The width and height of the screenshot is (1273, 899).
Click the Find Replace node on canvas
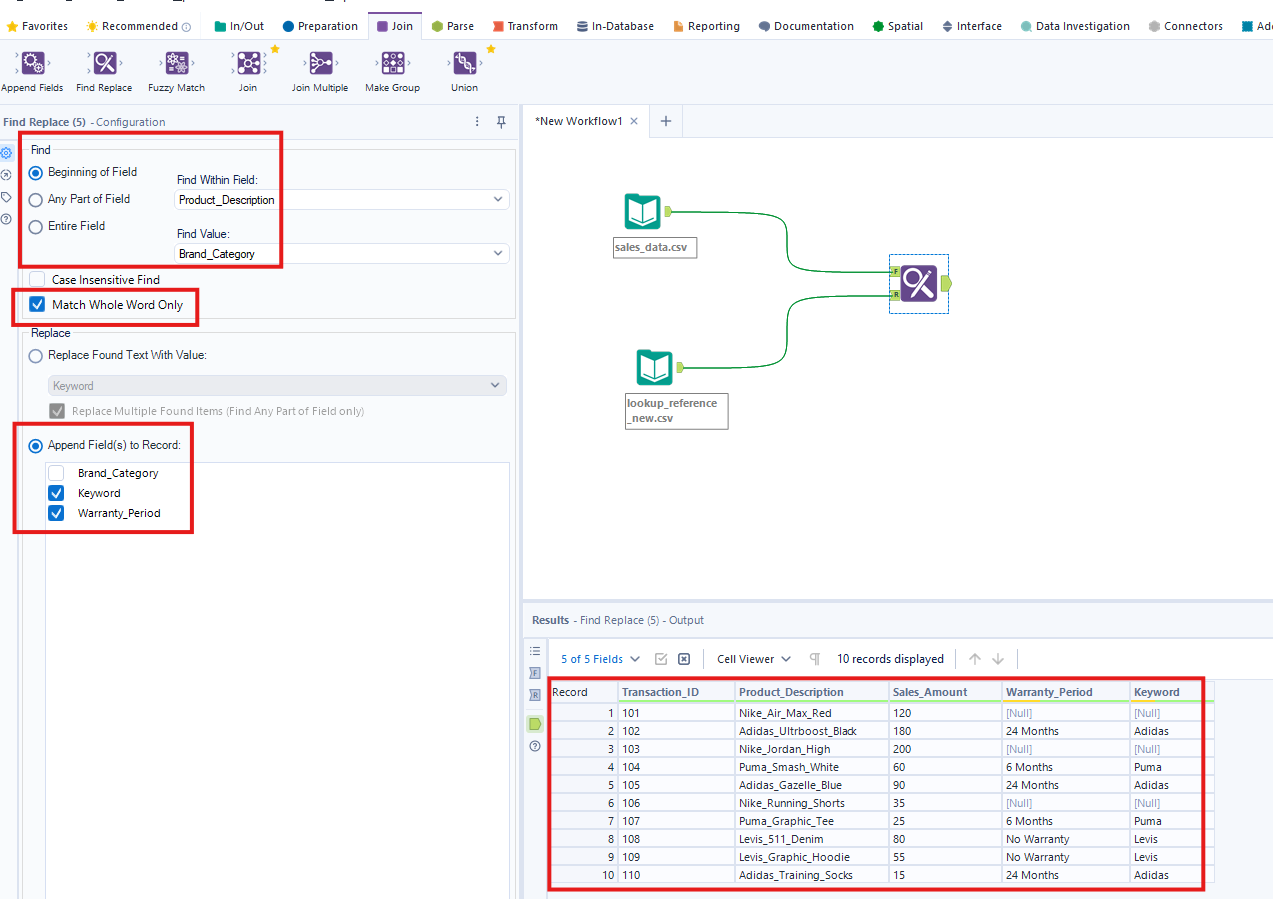(919, 284)
